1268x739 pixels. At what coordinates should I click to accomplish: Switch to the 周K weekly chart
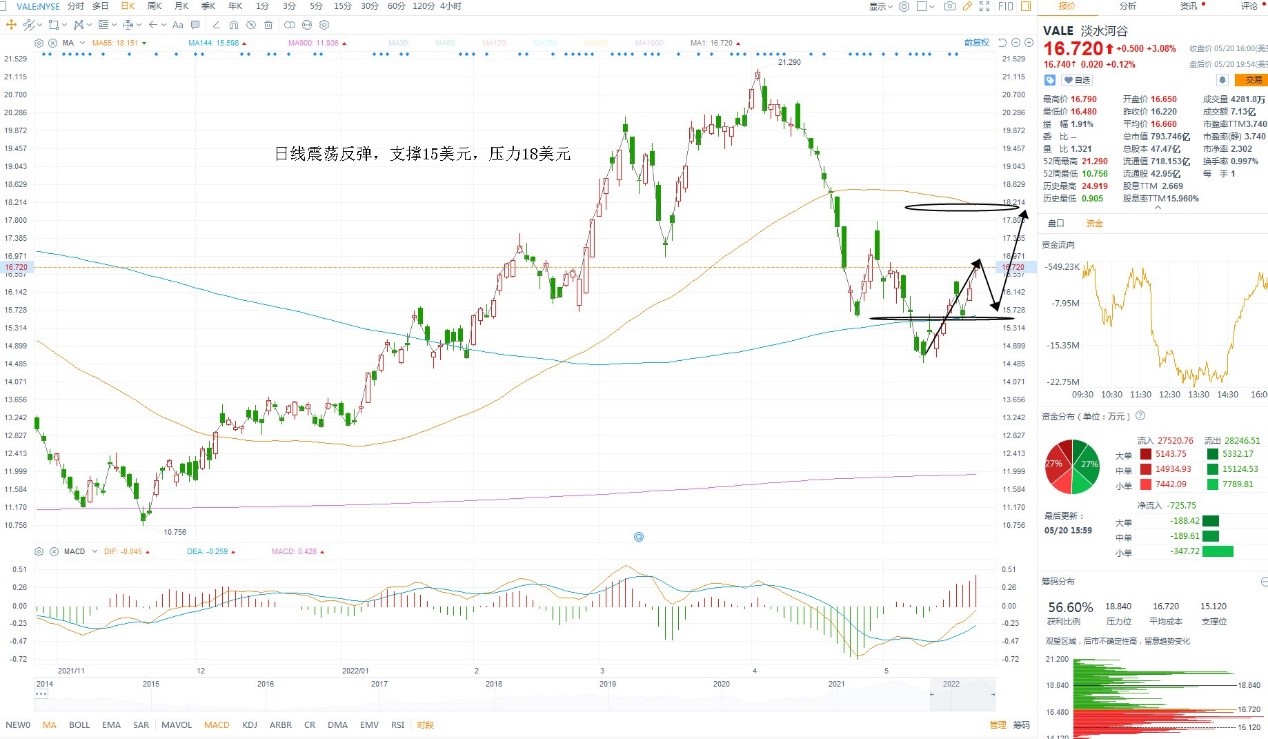pos(154,6)
